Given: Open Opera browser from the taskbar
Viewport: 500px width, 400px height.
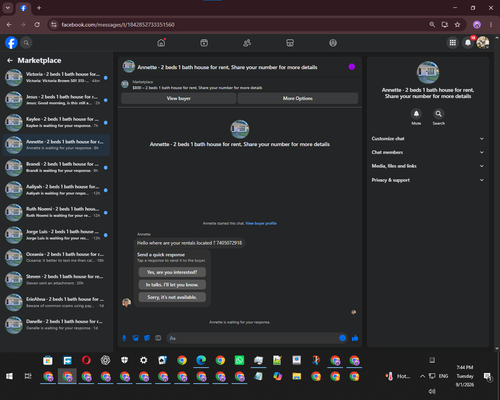Looking at the screenshot, I should point(86,360).
